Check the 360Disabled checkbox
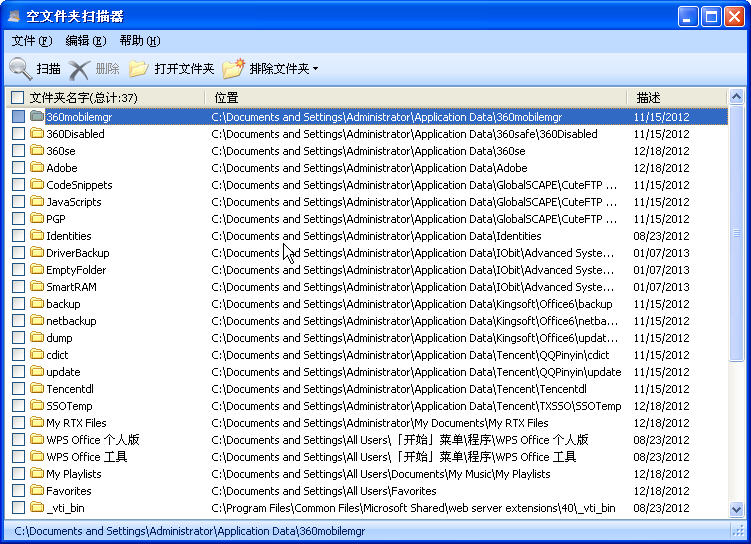 (18, 134)
